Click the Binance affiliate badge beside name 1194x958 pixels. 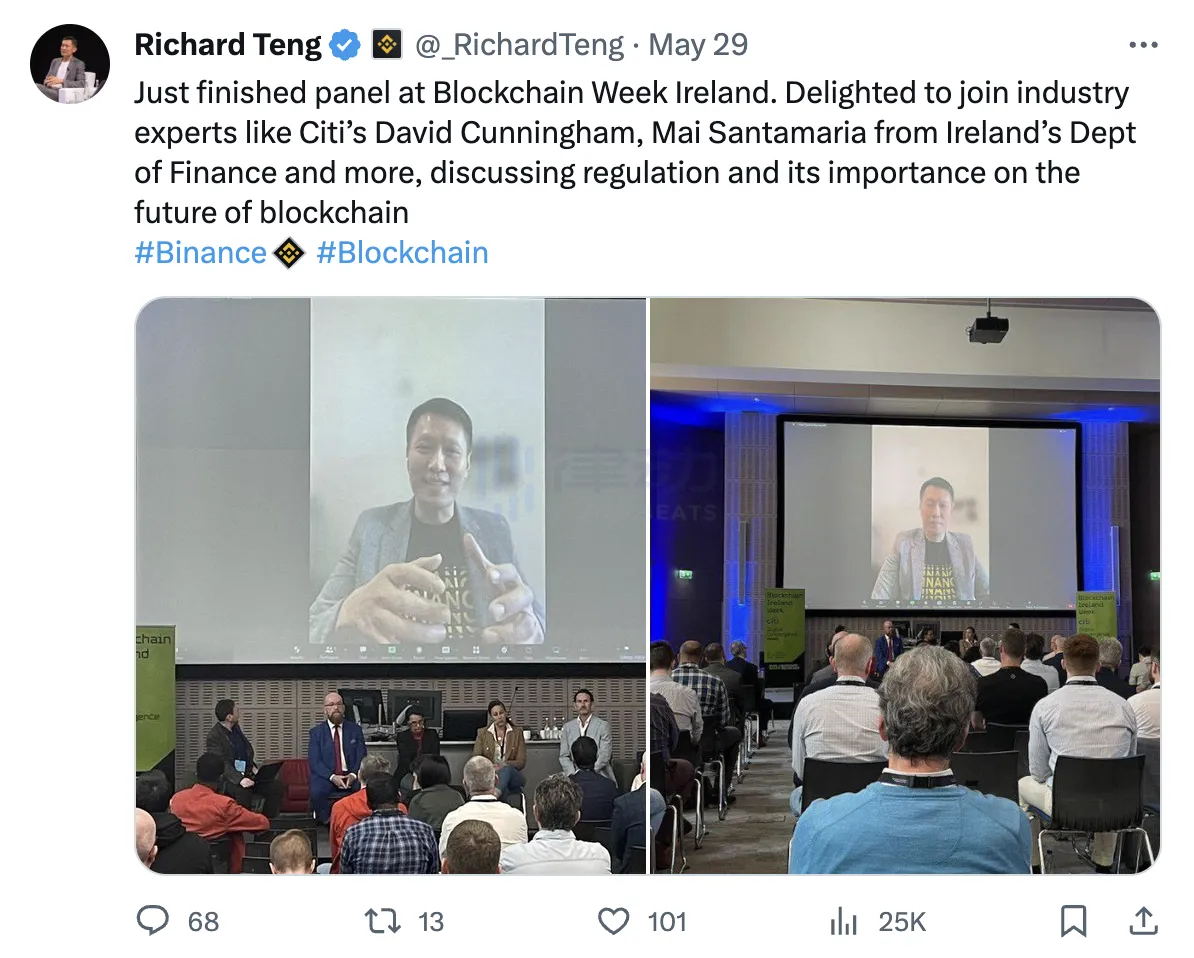[x=387, y=45]
